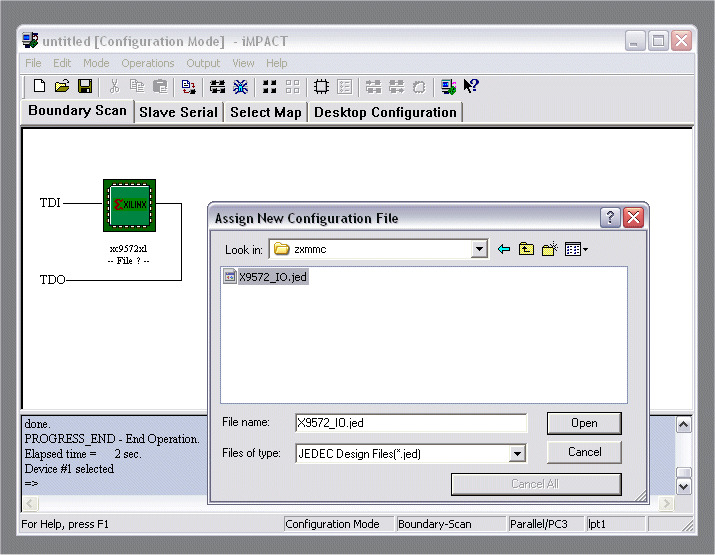Click the lpt1 status bar entry
715x555 pixels.
[x=616, y=524]
